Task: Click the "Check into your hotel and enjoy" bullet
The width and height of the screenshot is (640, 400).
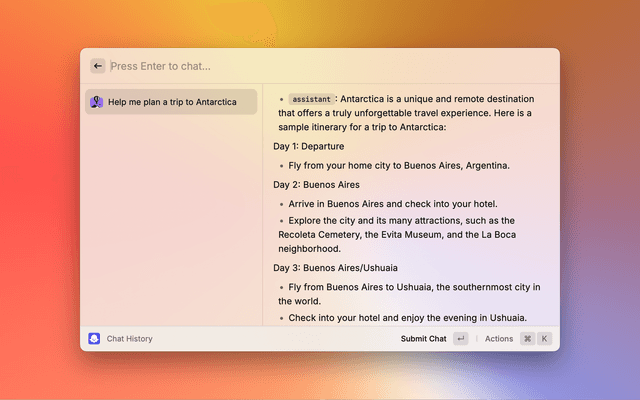Action: click(407, 318)
